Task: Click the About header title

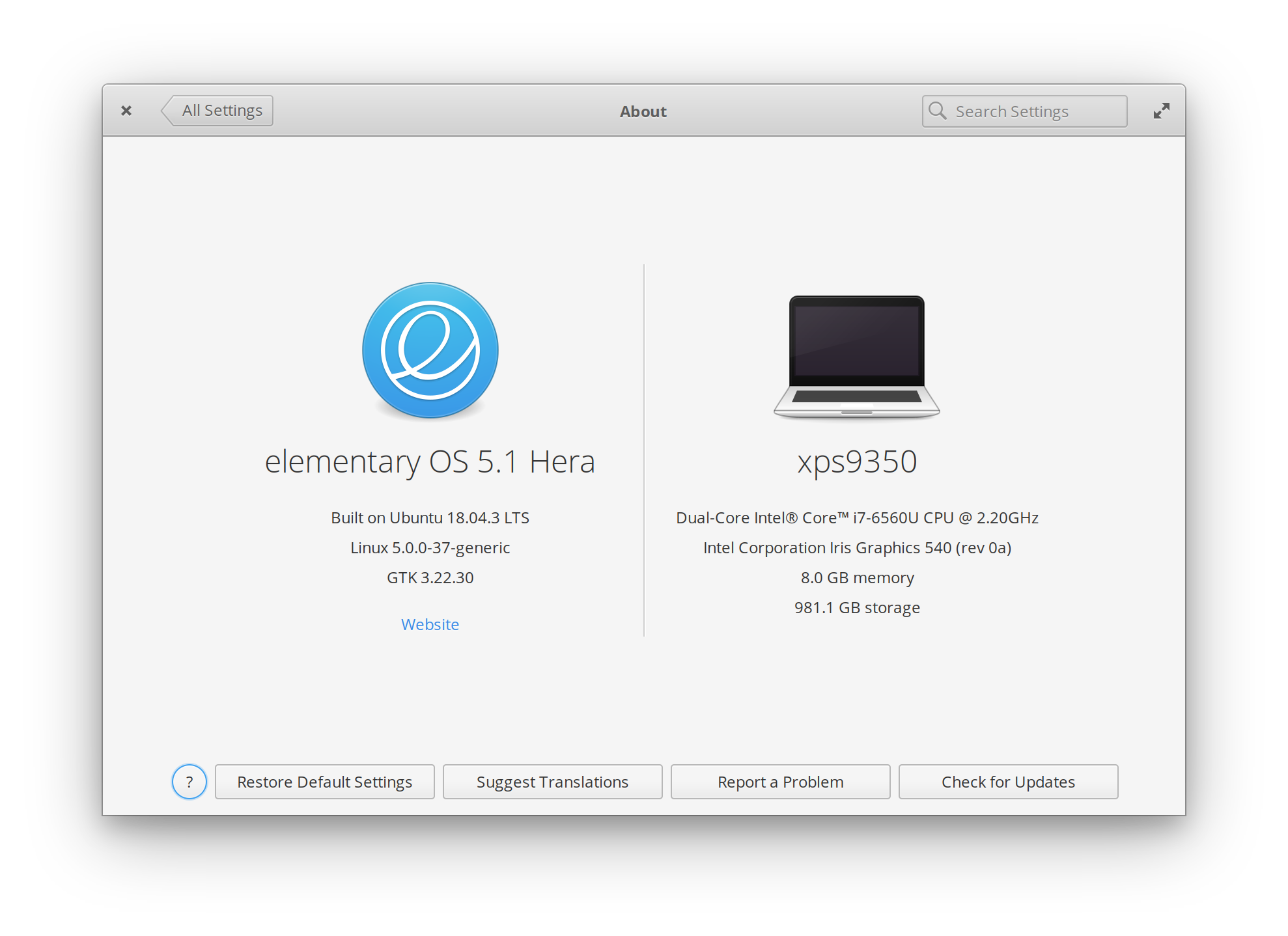Action: tap(643, 111)
